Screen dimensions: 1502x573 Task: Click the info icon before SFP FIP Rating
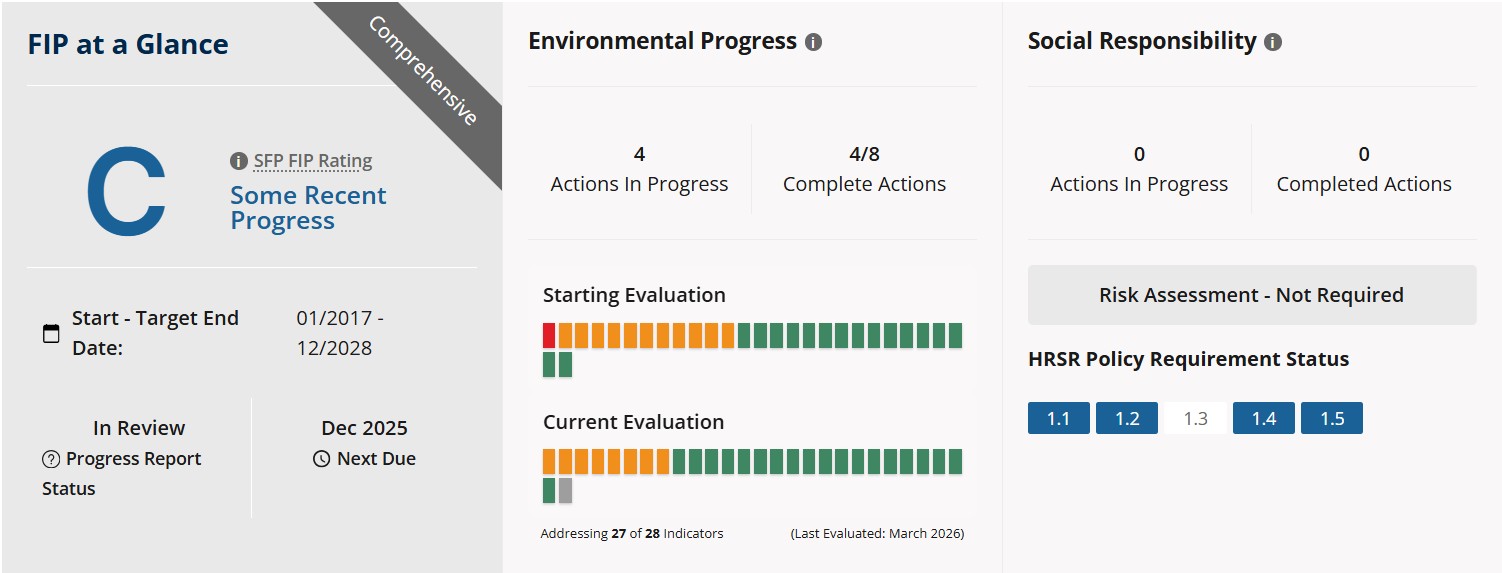tap(238, 161)
